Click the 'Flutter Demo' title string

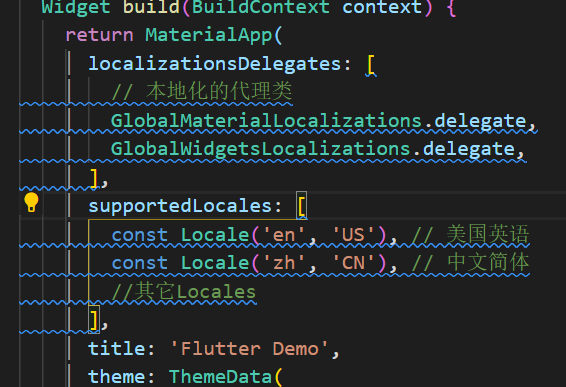[249, 349]
